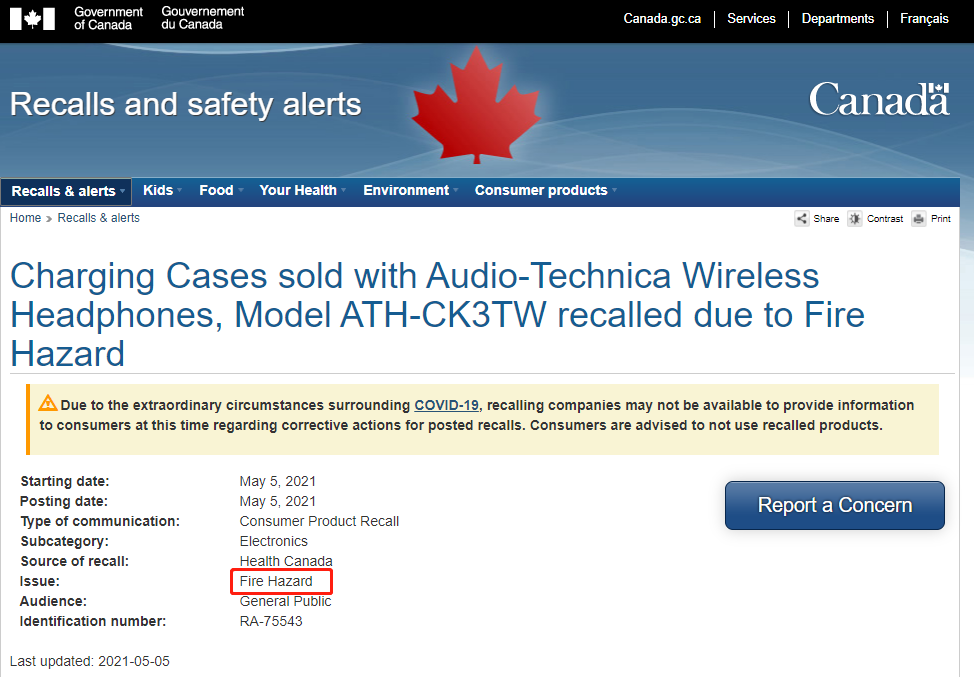The image size is (974, 677).
Task: Expand the Recalls & alerts menu
Action: [x=67, y=191]
